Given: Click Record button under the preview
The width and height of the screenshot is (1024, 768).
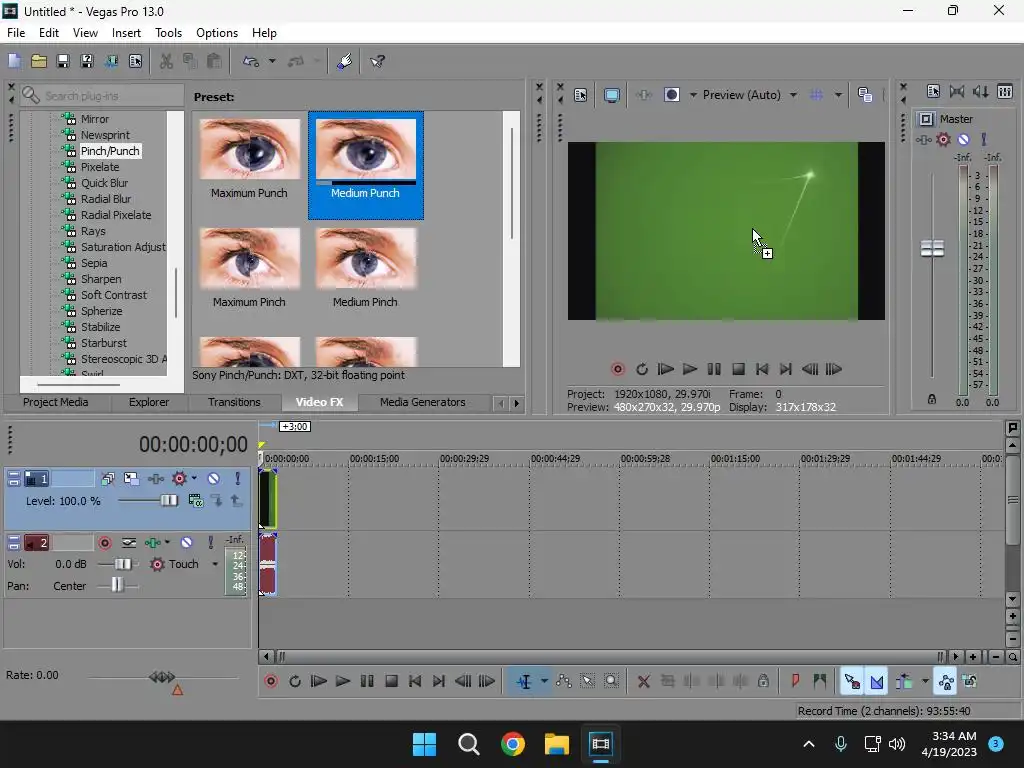Looking at the screenshot, I should [618, 369].
